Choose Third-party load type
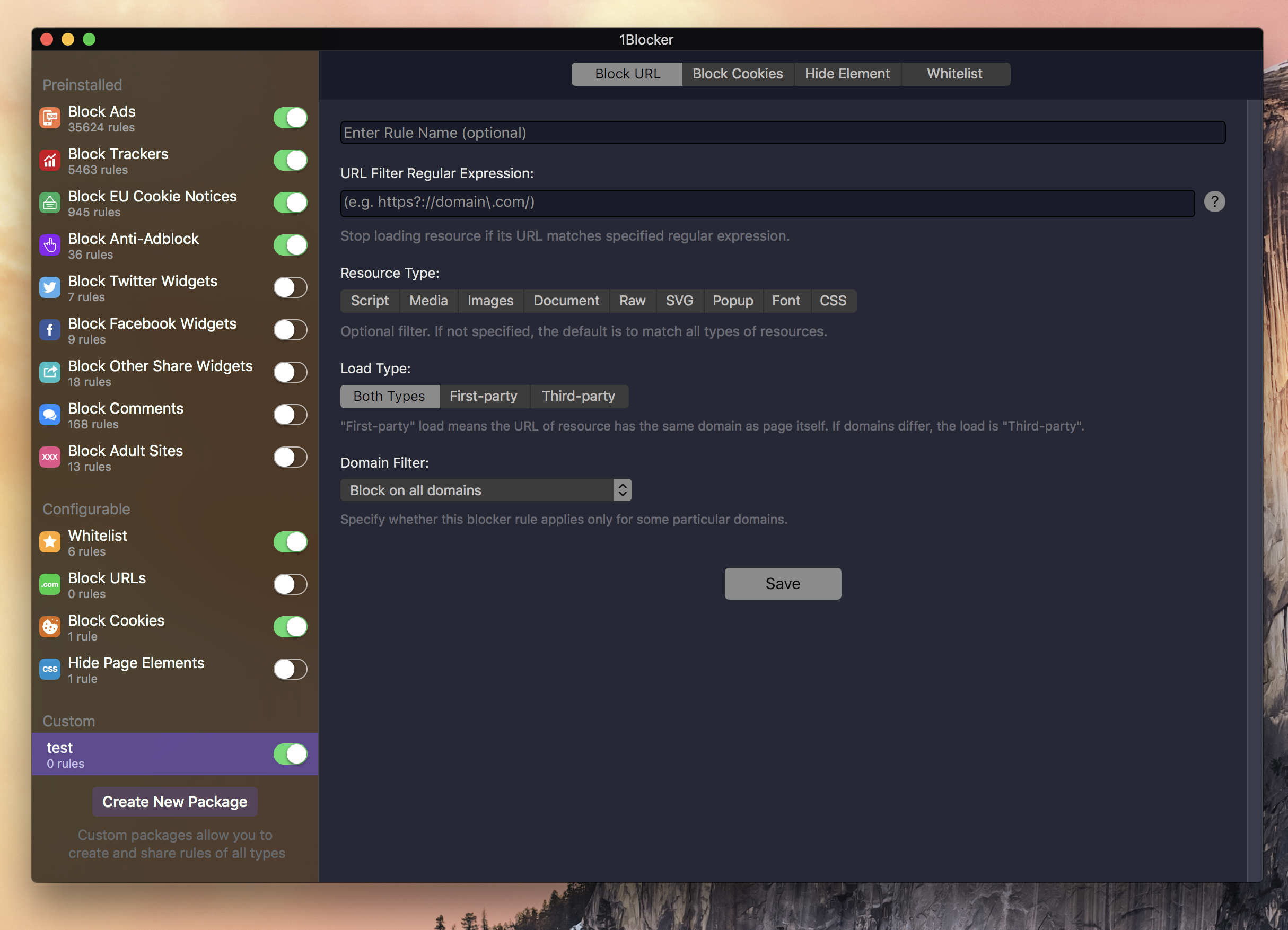The image size is (1288, 930). (x=578, y=396)
